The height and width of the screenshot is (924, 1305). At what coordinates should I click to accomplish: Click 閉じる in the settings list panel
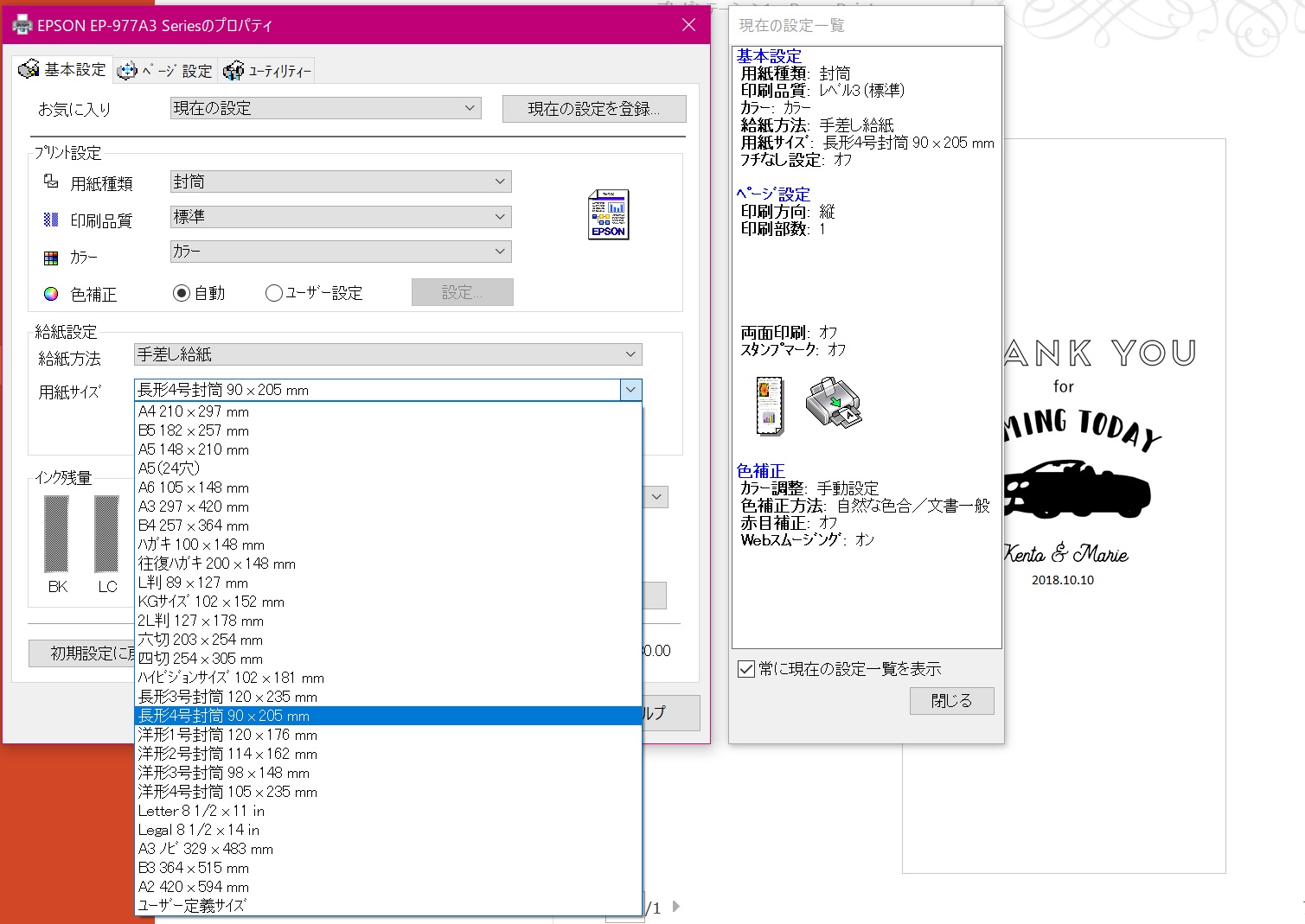point(951,701)
